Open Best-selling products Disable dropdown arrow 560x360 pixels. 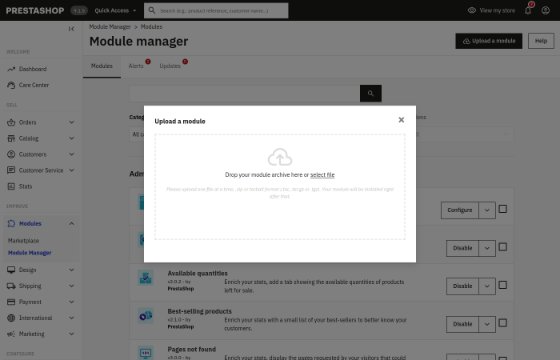(x=487, y=324)
